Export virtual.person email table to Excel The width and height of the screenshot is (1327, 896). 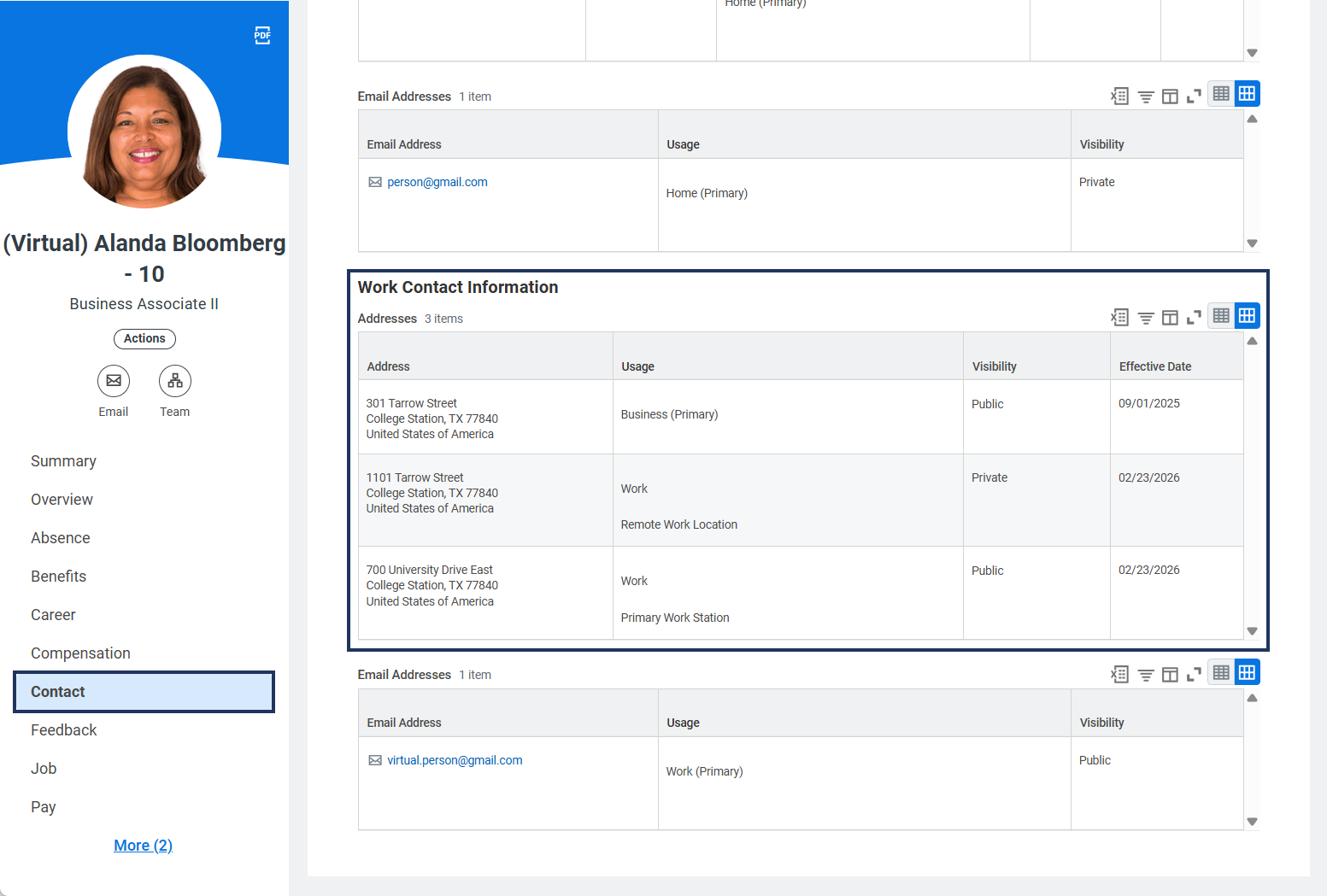[1119, 675]
